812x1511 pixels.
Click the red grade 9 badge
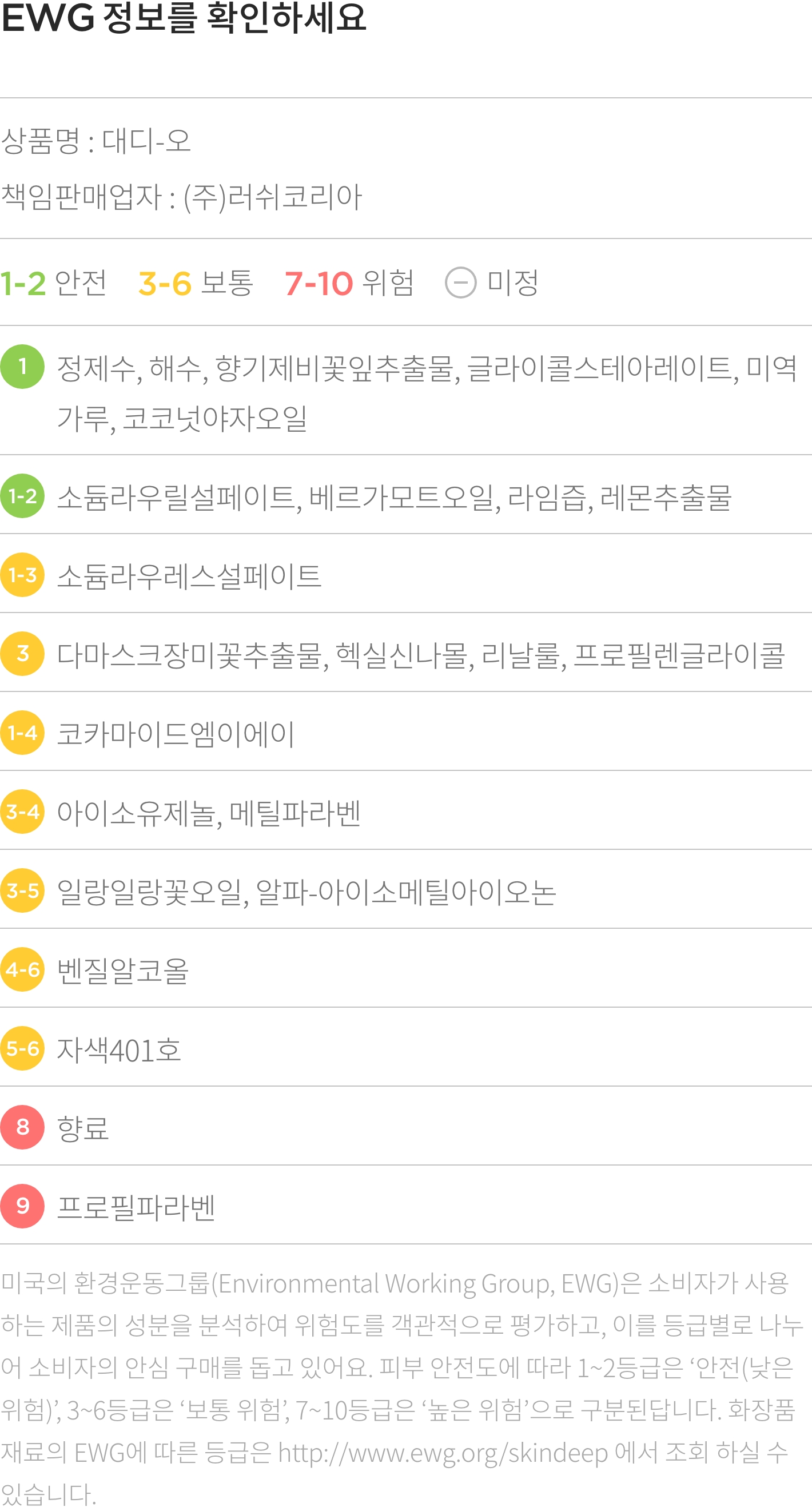coord(22,1206)
